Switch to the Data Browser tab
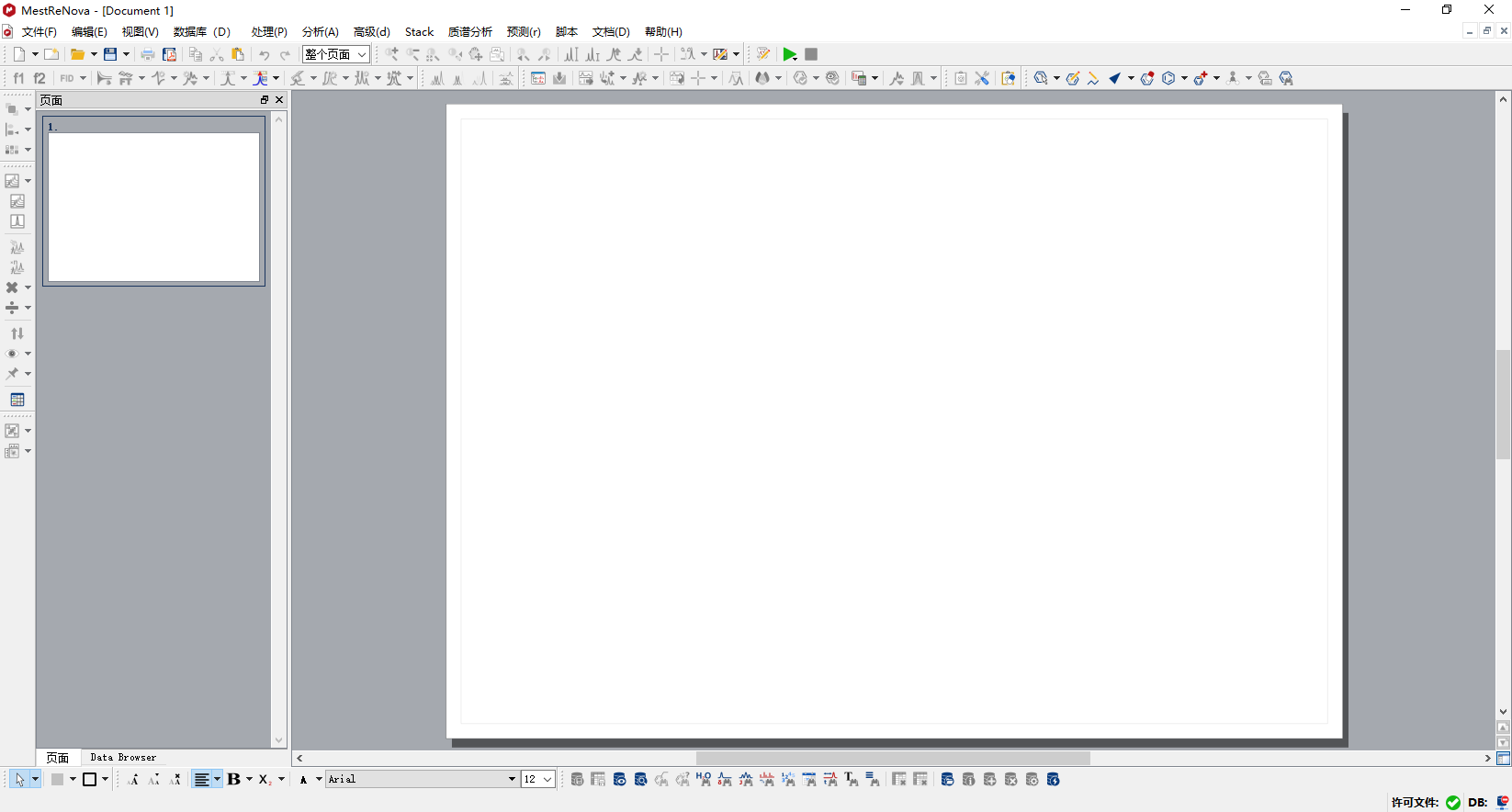 pos(123,758)
